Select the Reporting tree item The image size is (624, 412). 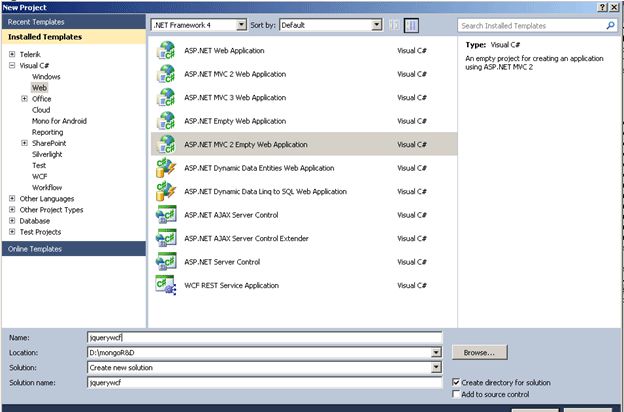(47, 132)
